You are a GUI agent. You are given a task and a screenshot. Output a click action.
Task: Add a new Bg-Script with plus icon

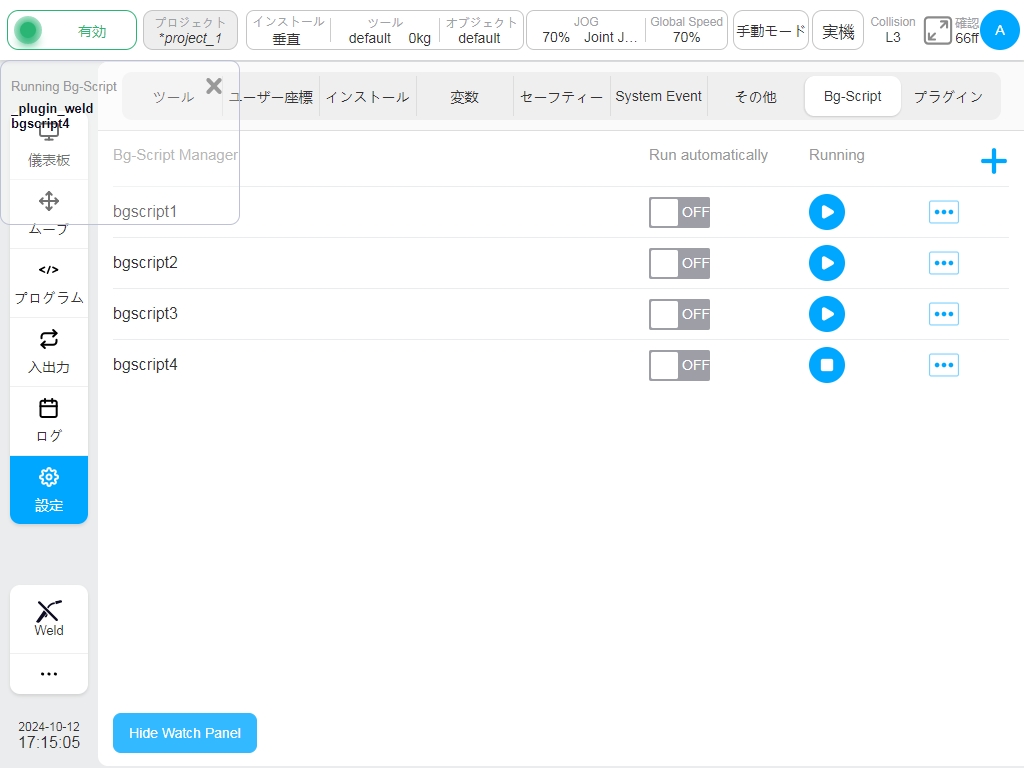tap(993, 161)
